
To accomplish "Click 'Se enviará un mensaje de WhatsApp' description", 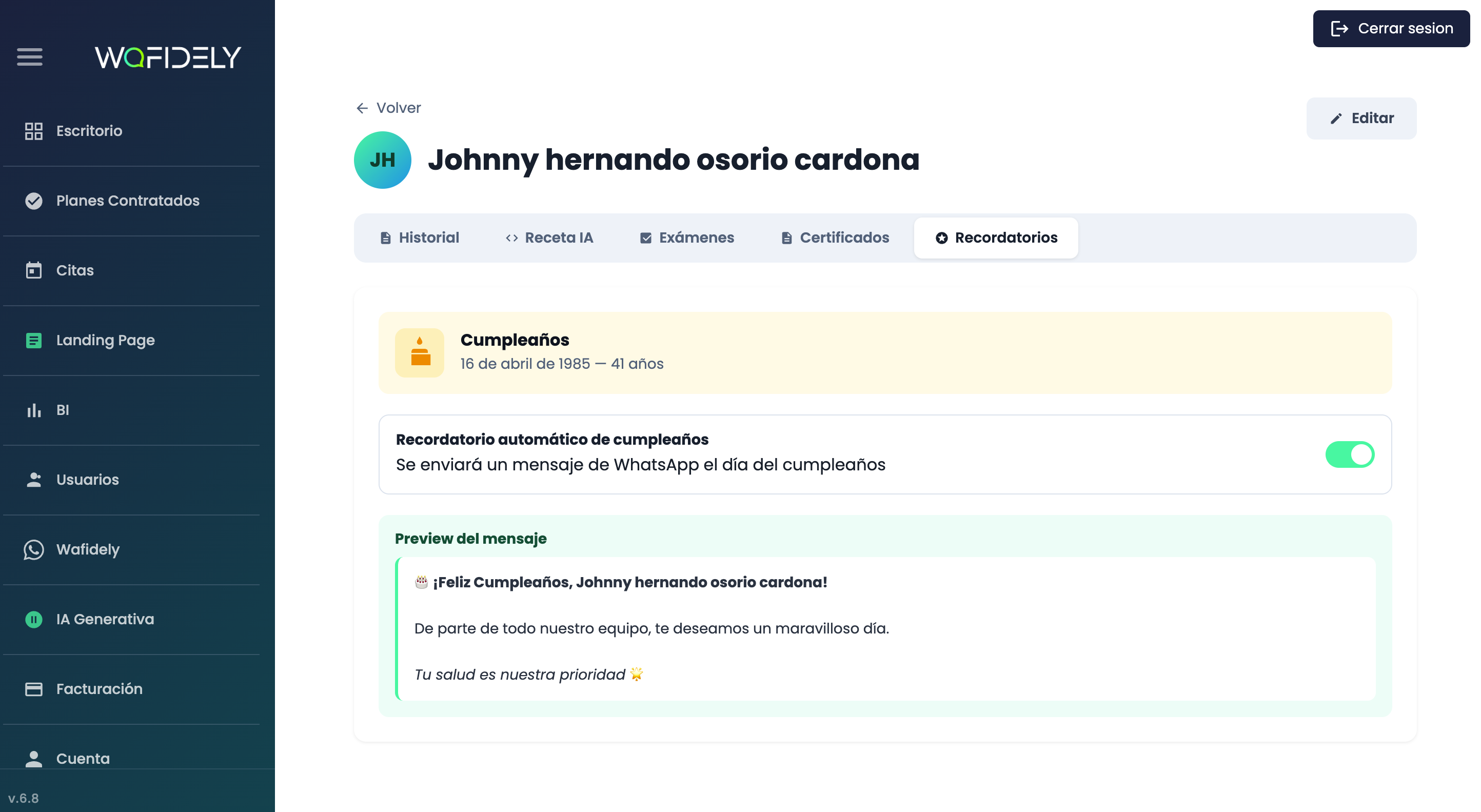I will click(x=640, y=465).
